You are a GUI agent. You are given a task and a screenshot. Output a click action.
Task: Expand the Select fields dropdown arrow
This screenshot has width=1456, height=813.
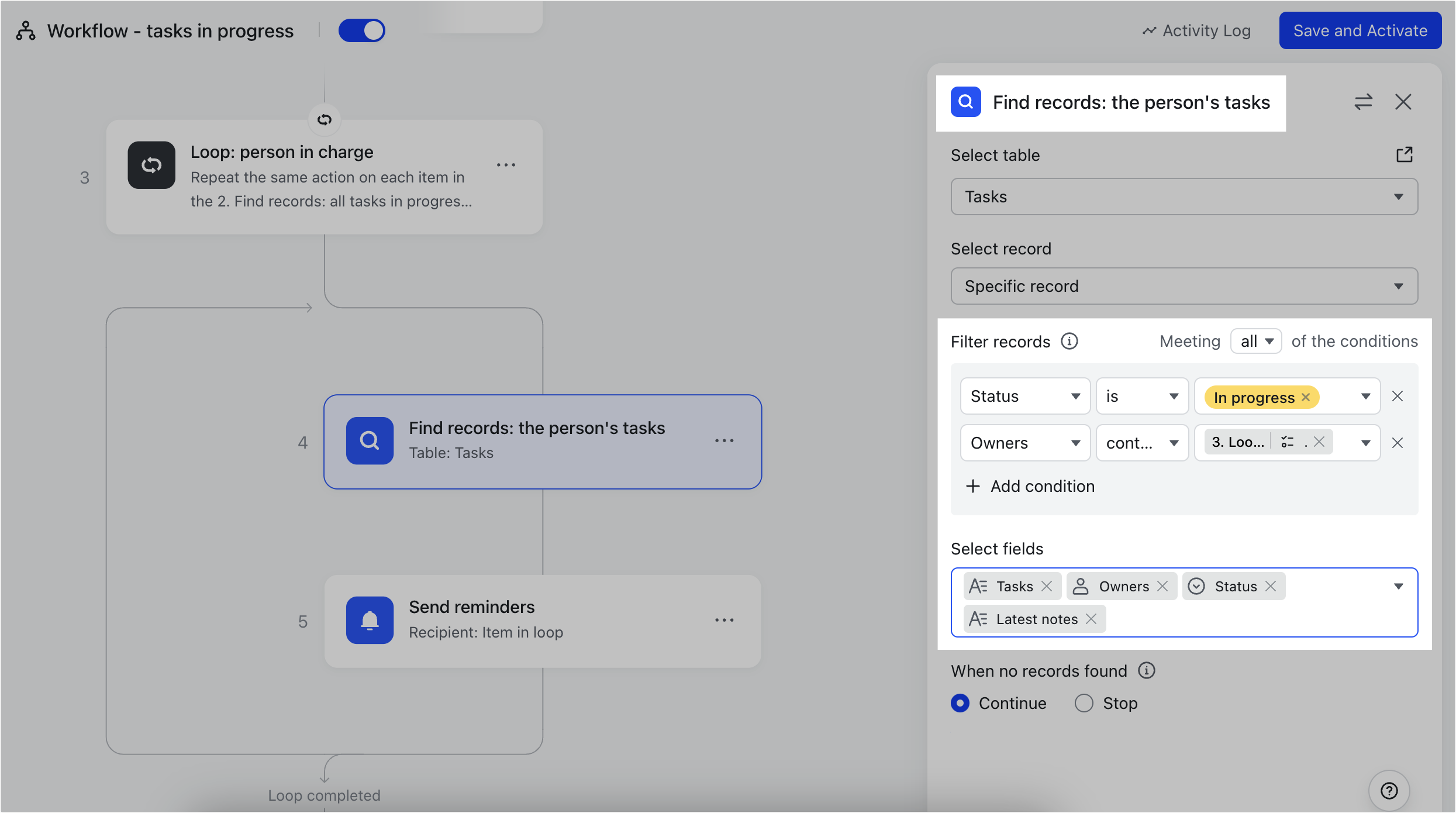tap(1399, 586)
